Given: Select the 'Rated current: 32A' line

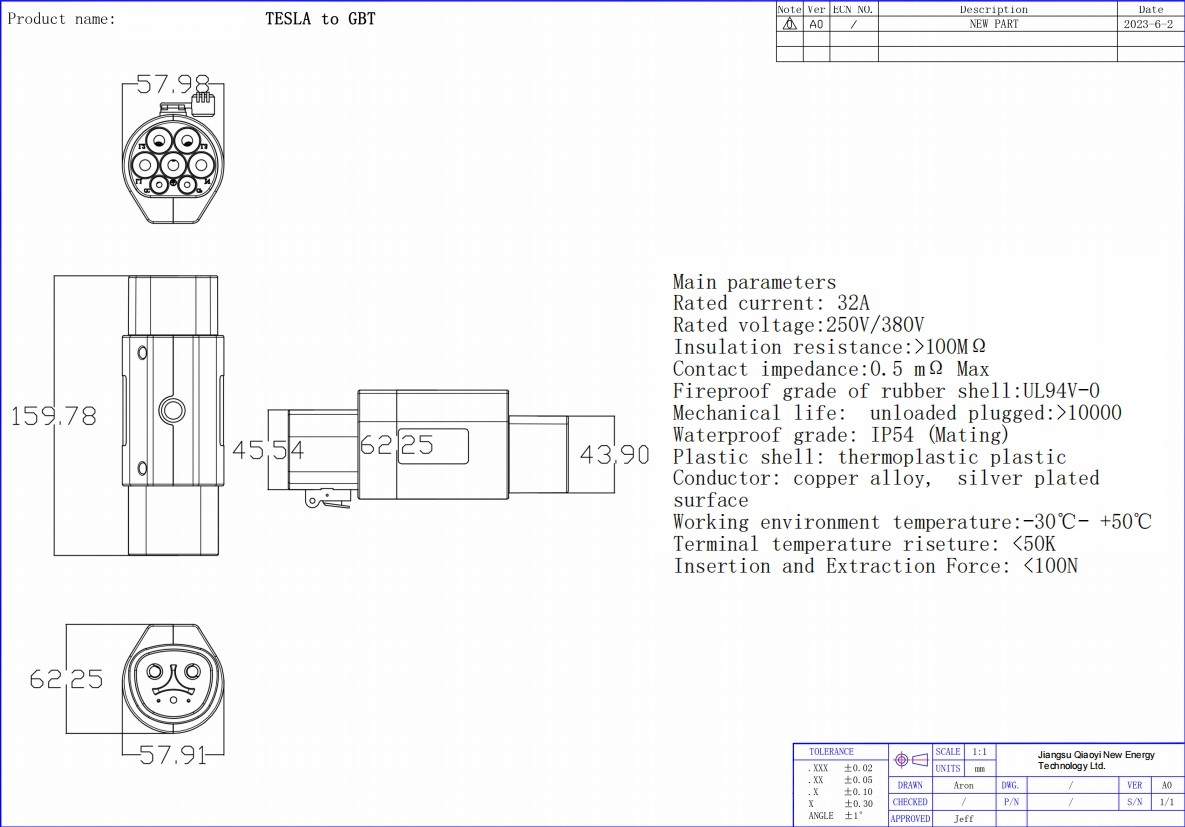Looking at the screenshot, I should click(771, 304).
